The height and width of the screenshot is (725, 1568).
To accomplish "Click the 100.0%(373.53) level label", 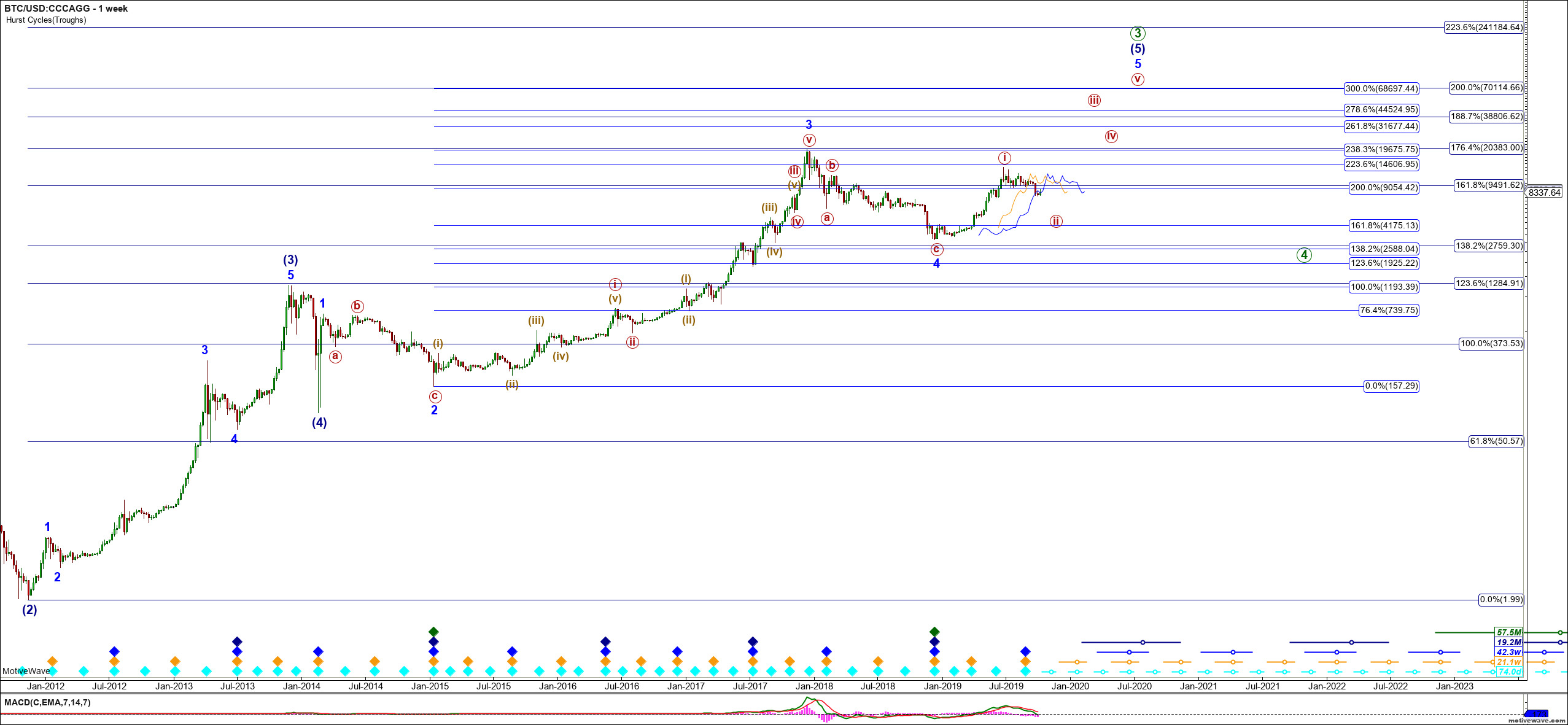I will [x=1491, y=343].
